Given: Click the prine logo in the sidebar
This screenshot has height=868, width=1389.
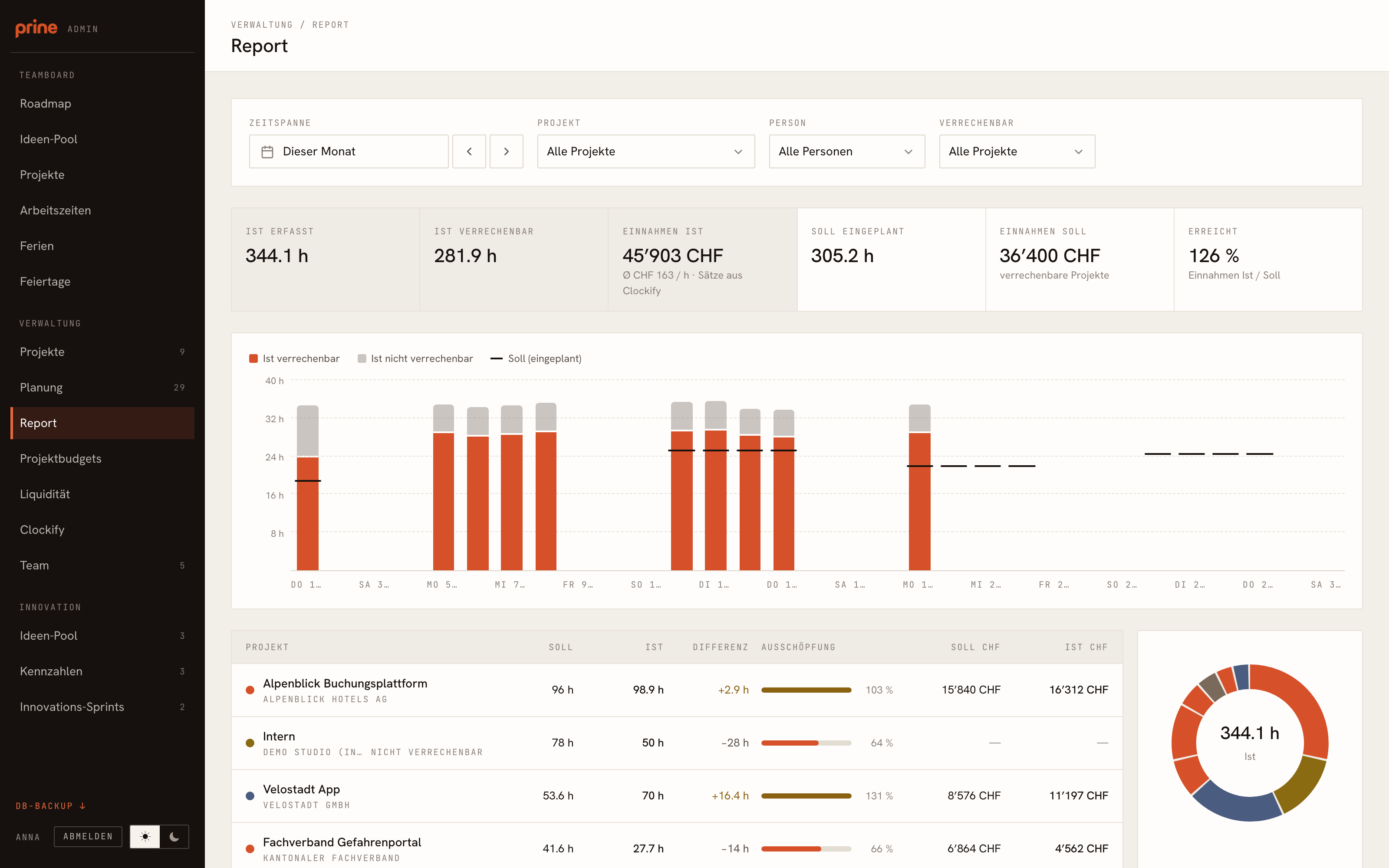Looking at the screenshot, I should (36, 28).
